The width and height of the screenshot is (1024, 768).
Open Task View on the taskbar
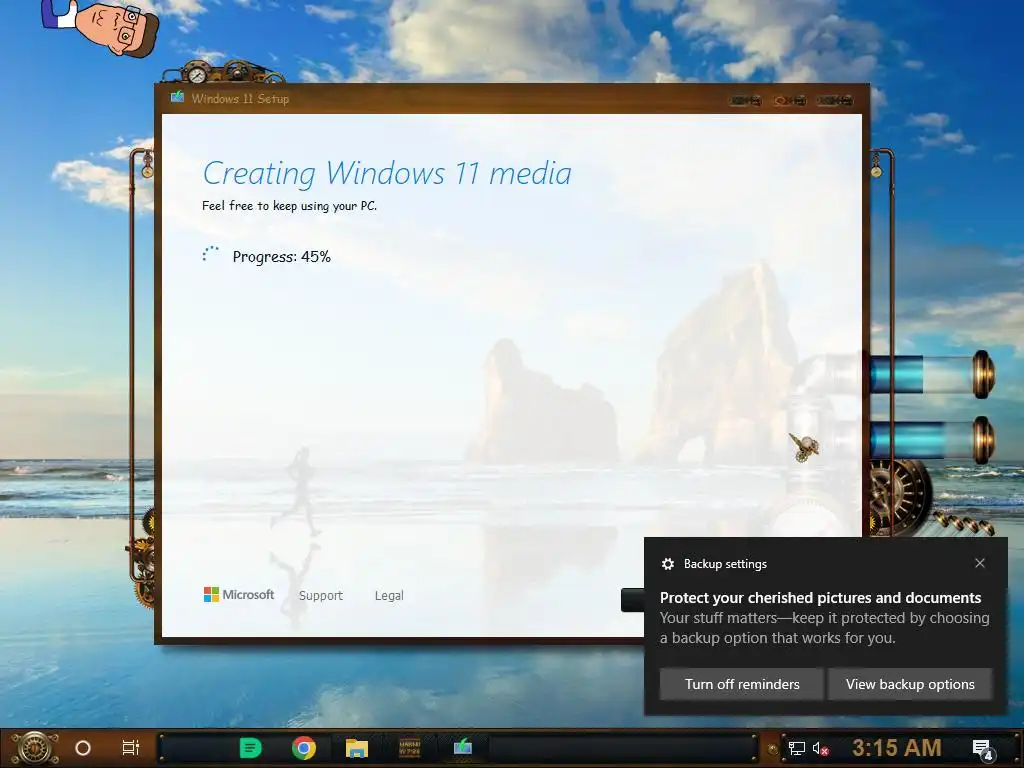[131, 748]
